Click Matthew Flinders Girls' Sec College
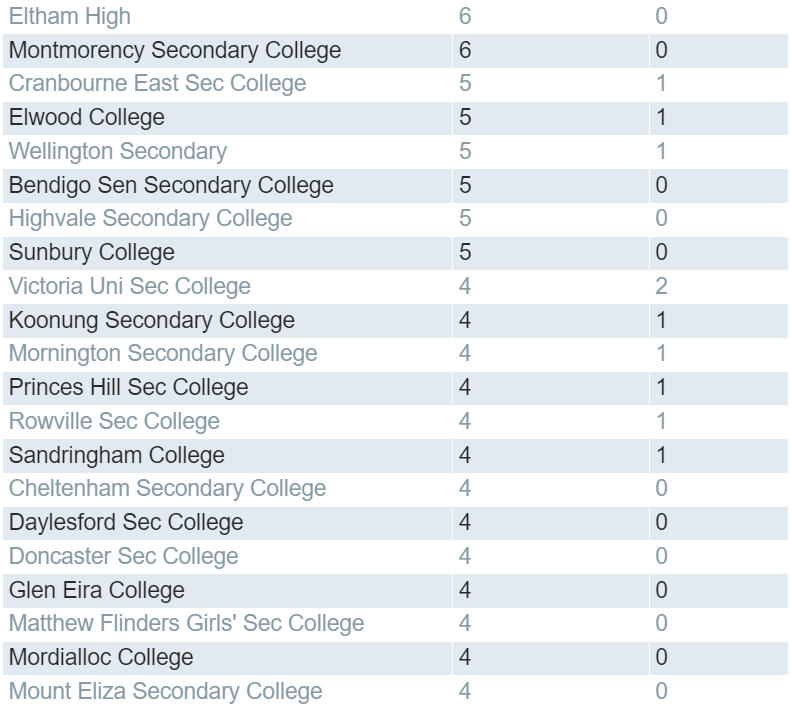 tap(187, 623)
